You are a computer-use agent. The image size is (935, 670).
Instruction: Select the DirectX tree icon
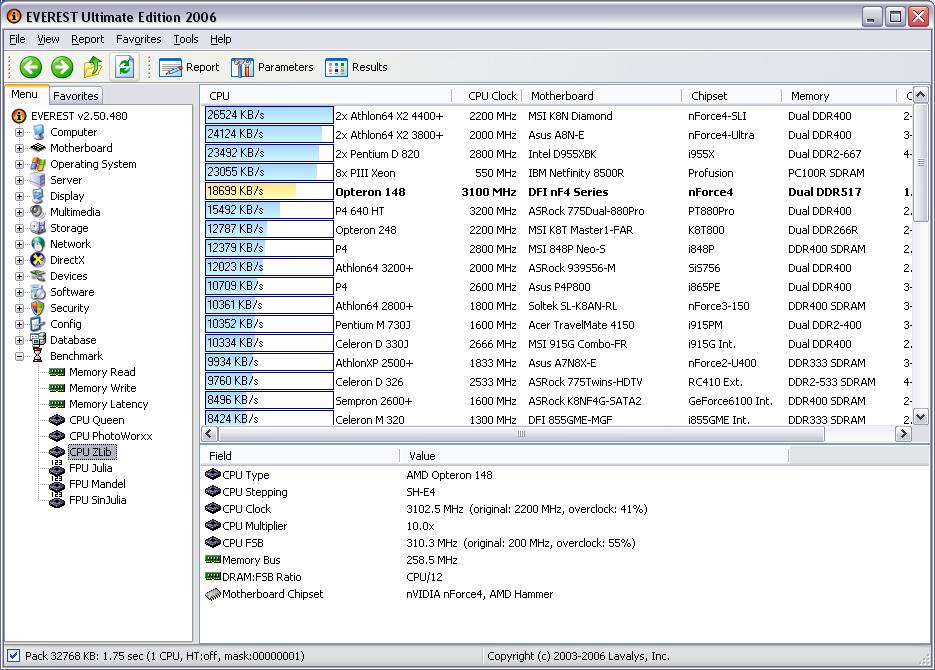coord(38,260)
